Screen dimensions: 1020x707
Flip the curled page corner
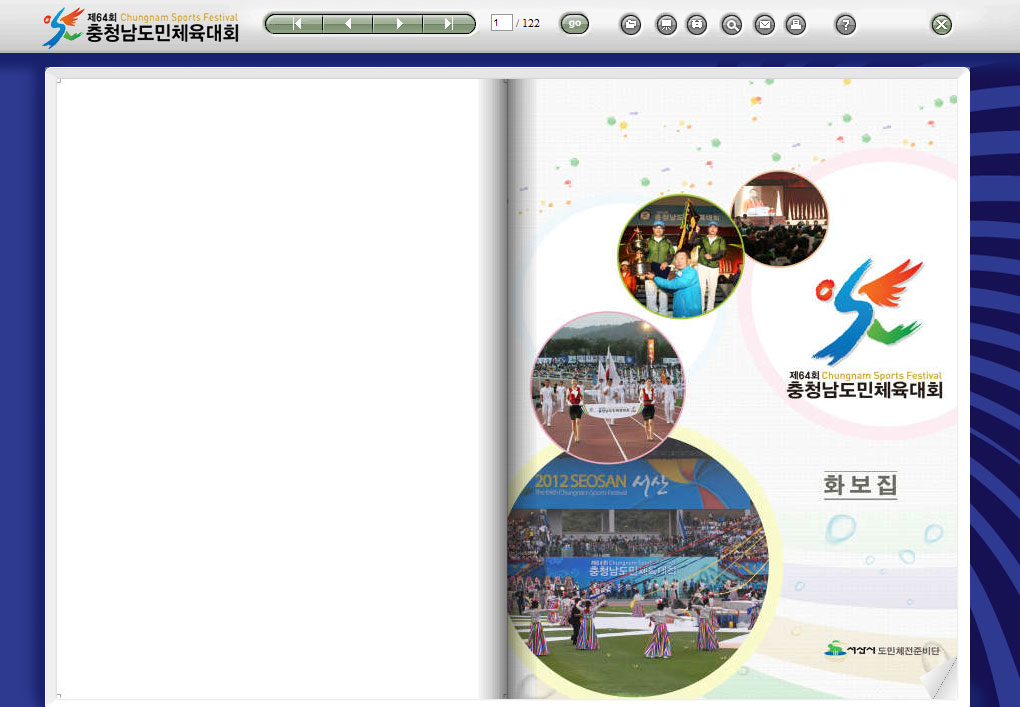(x=940, y=679)
